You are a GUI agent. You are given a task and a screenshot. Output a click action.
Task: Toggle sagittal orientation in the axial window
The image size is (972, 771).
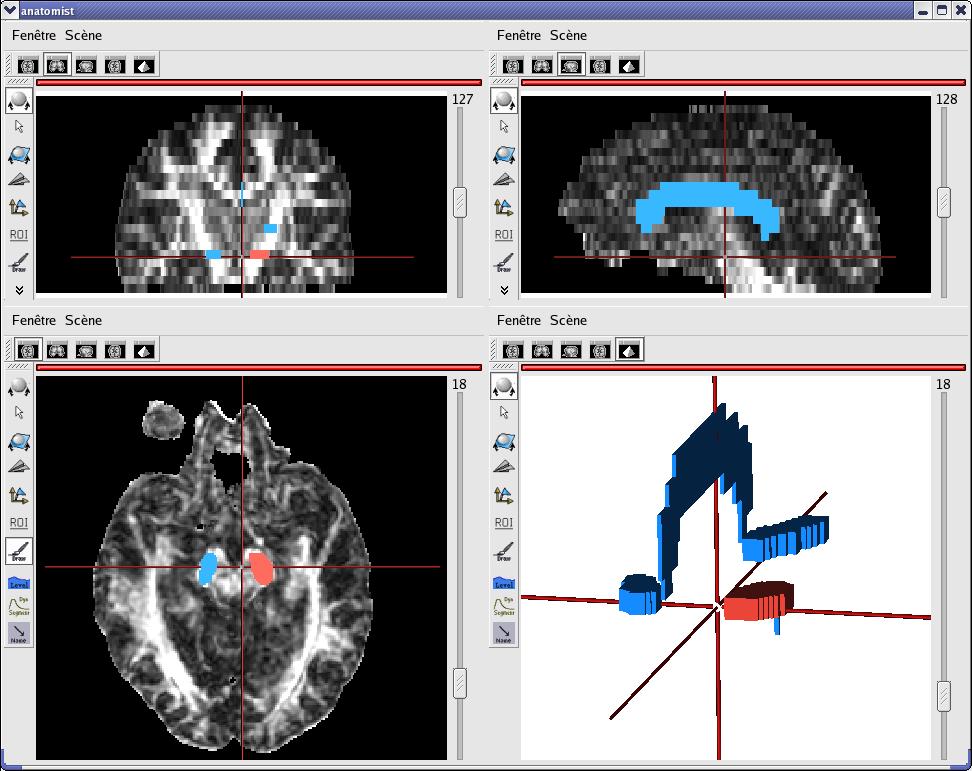[86, 349]
